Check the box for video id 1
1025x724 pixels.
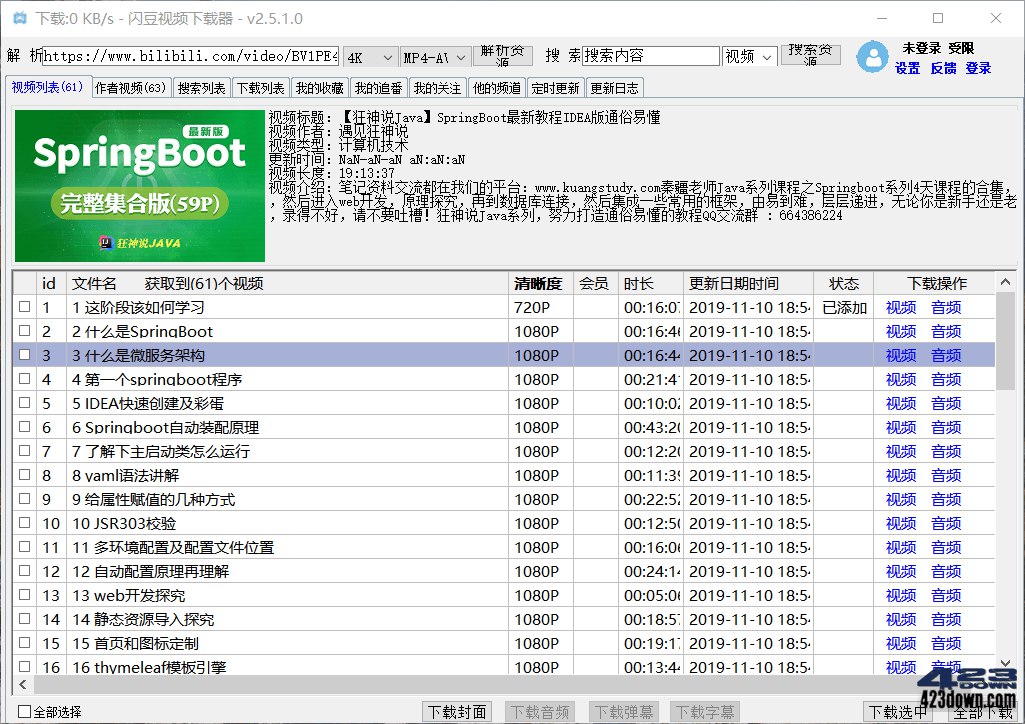point(25,307)
